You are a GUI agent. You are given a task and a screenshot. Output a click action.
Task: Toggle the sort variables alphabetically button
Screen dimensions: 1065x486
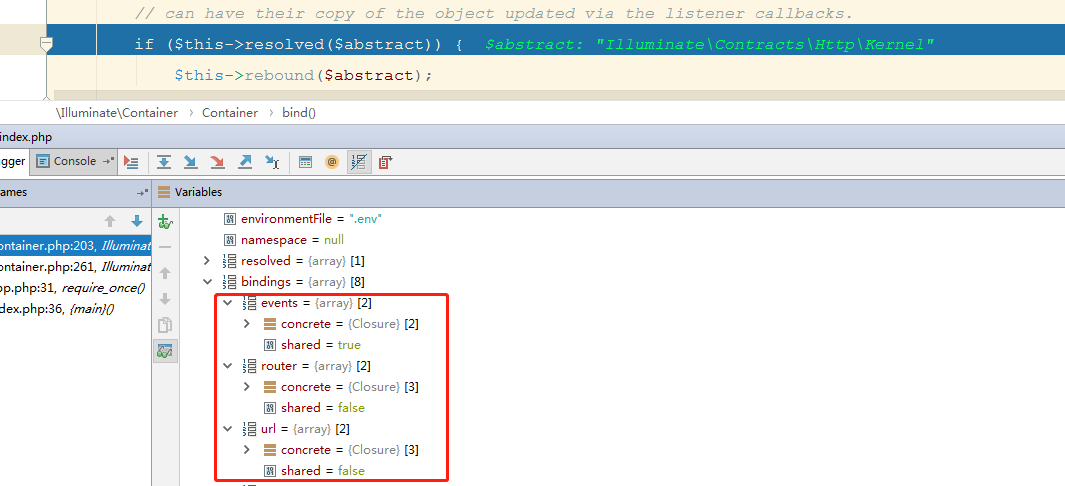coord(359,162)
